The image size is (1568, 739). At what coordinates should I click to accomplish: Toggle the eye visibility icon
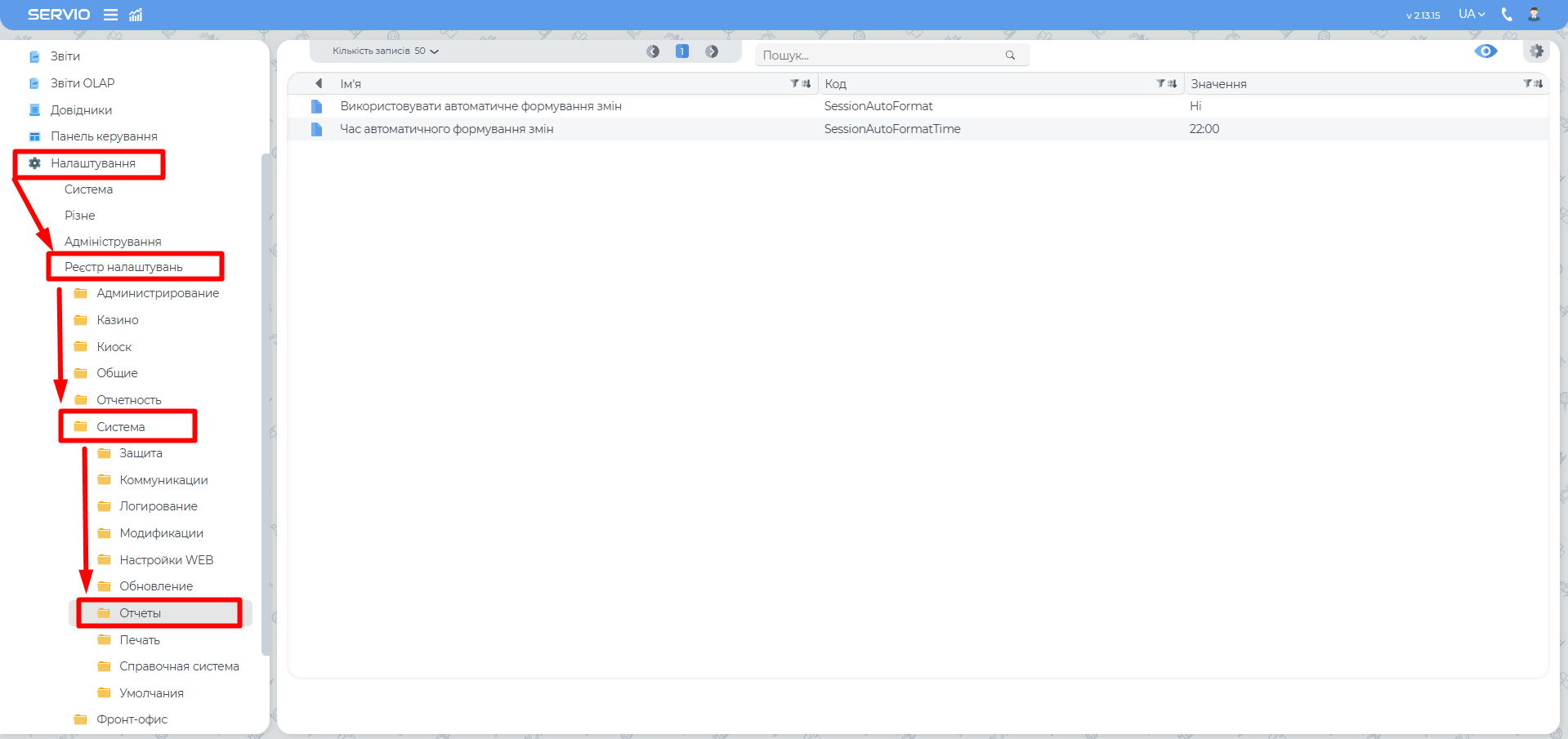coord(1485,51)
